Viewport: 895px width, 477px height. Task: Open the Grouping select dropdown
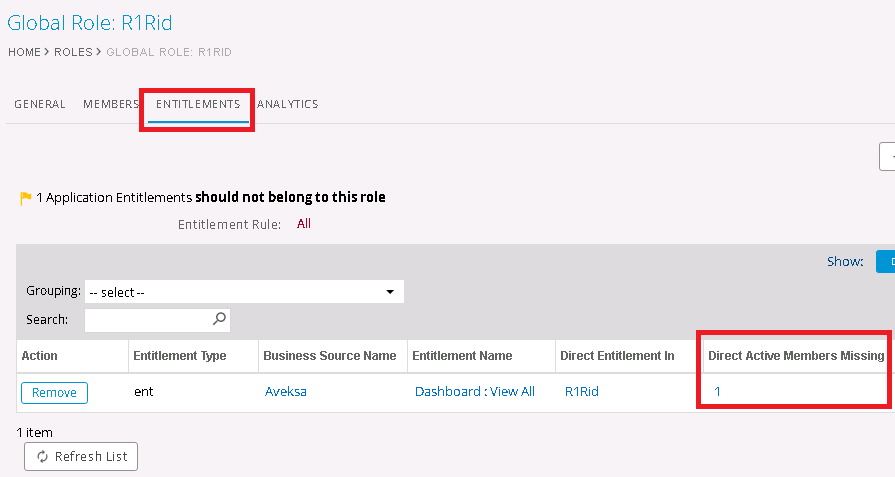click(244, 292)
